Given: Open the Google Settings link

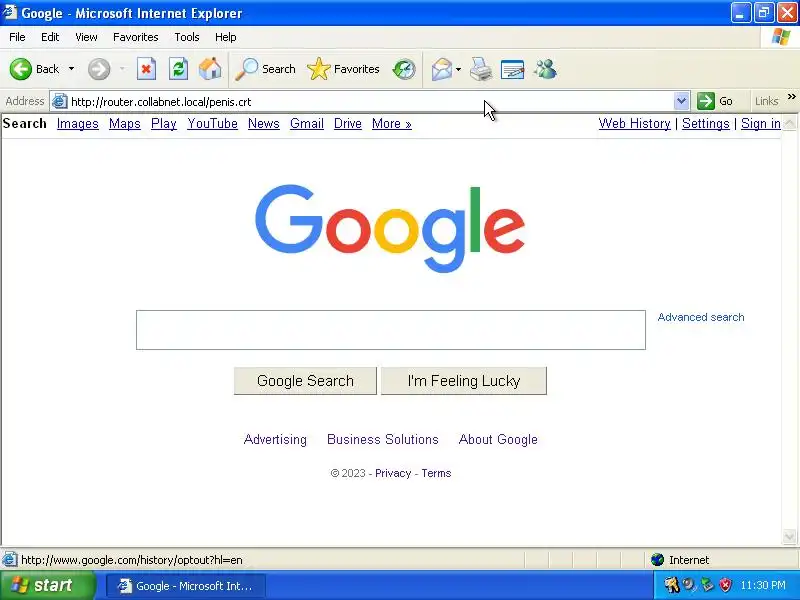Looking at the screenshot, I should coord(706,123).
